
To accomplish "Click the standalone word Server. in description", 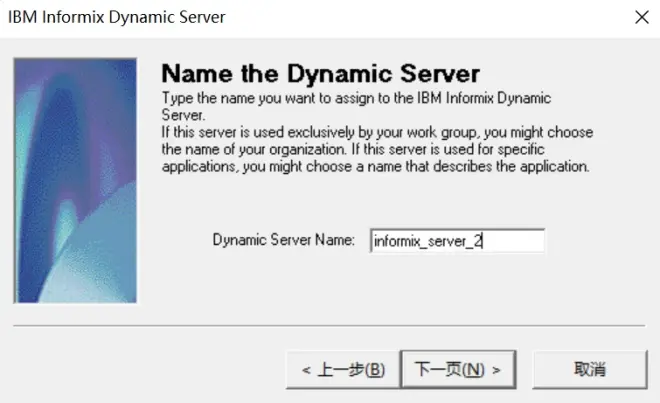I will click(183, 115).
